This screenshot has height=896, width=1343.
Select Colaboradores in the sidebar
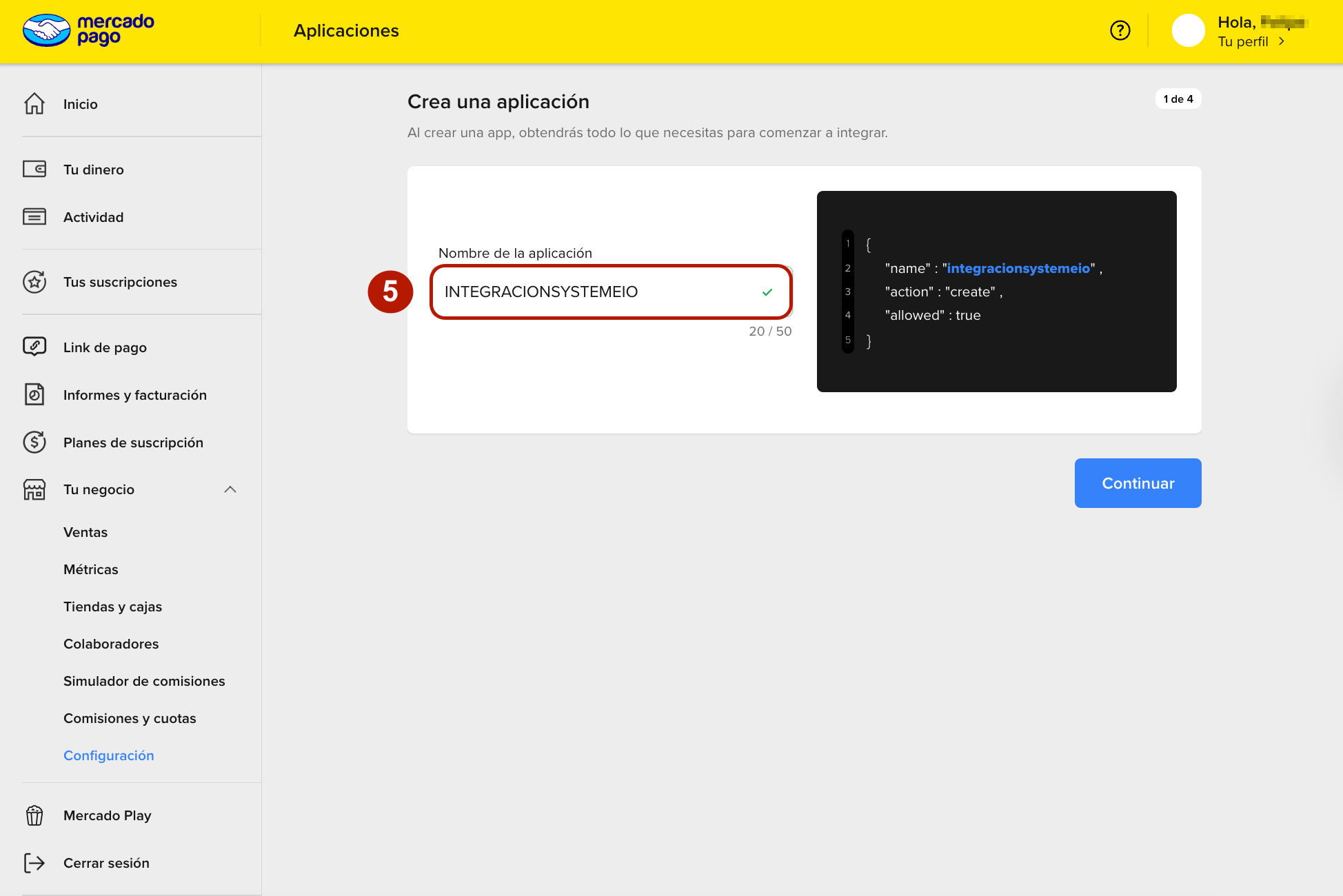point(111,644)
